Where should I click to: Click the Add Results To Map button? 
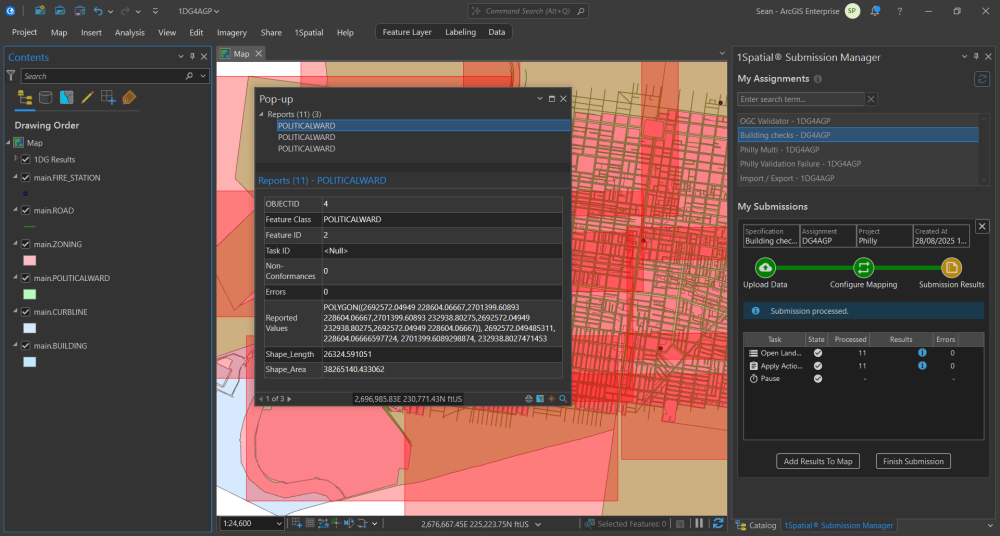(x=818, y=461)
